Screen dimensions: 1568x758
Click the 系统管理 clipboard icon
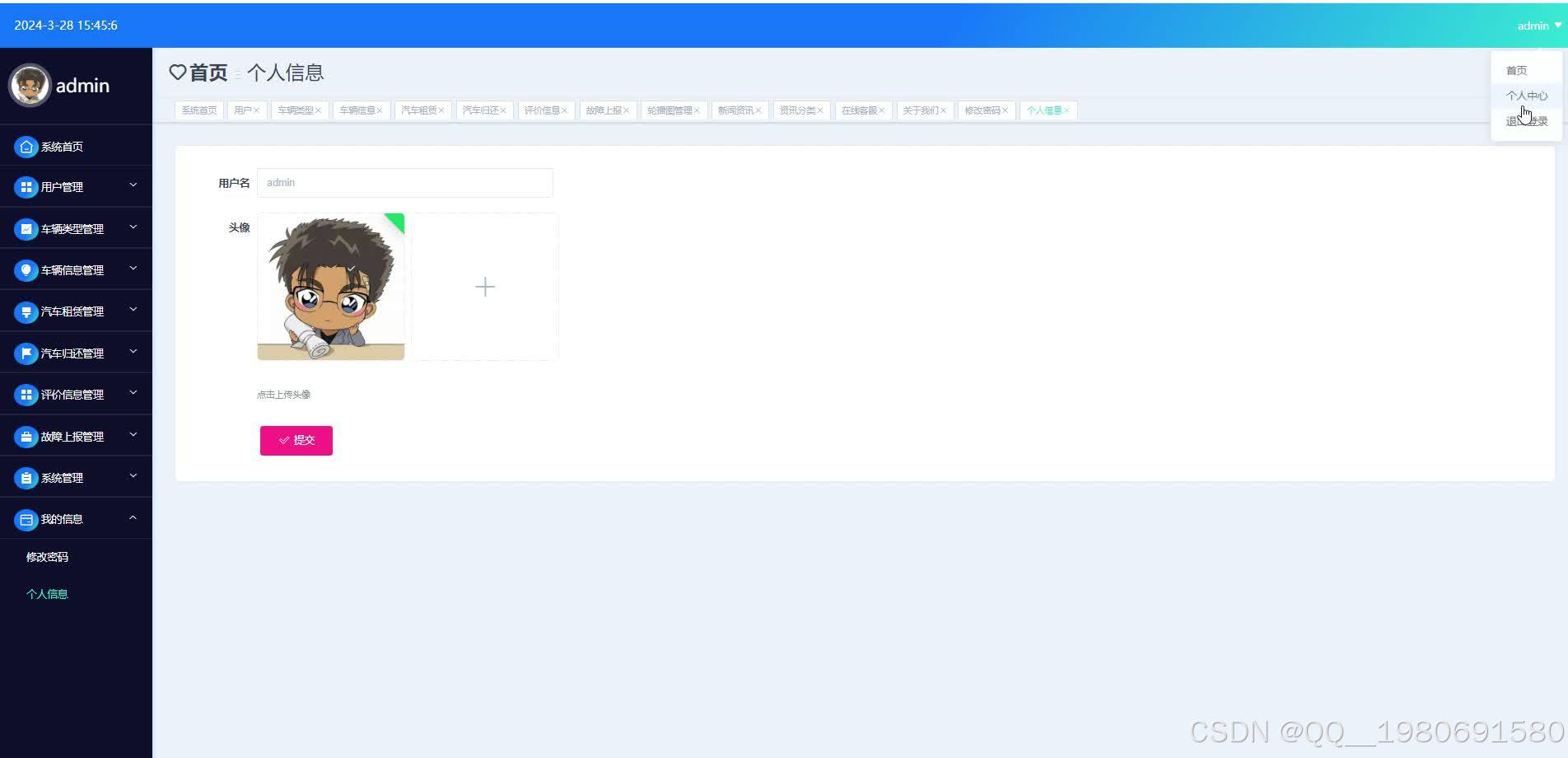(x=26, y=478)
